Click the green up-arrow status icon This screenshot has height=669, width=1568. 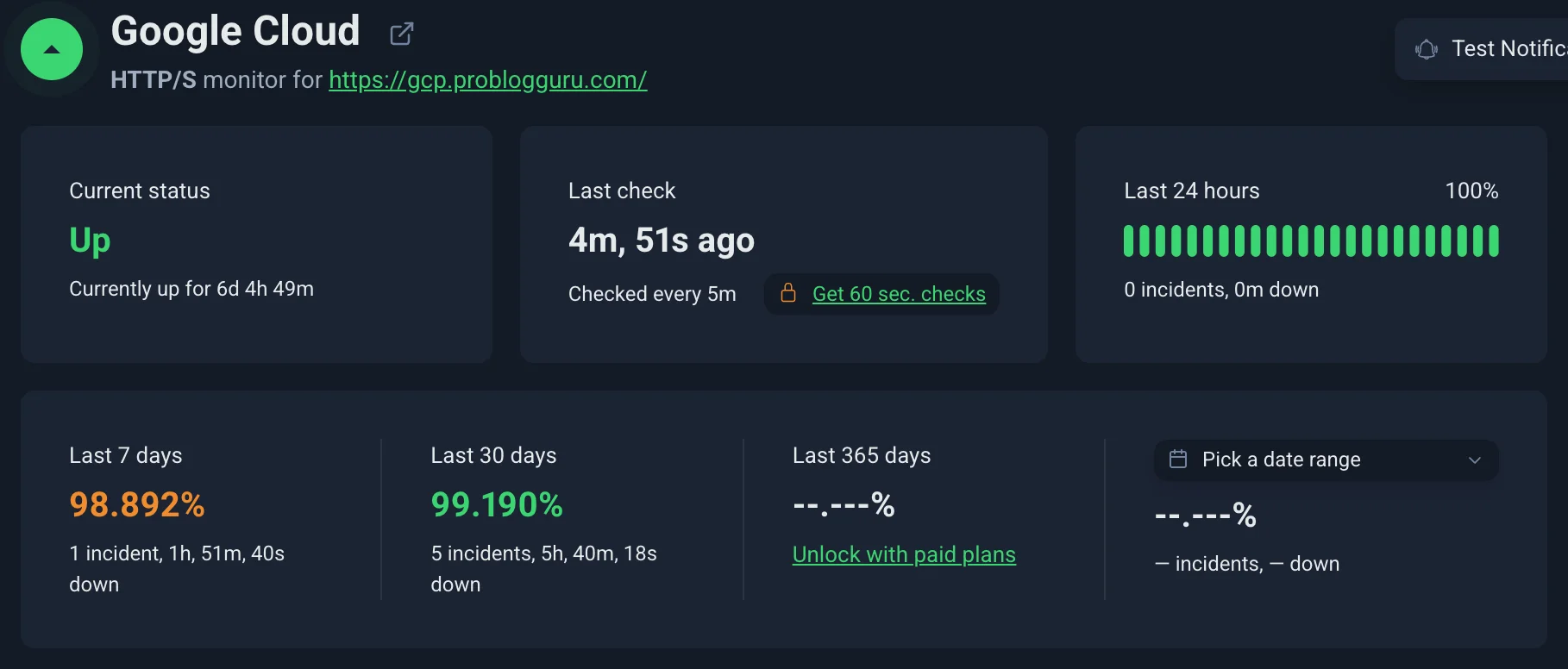click(x=52, y=49)
